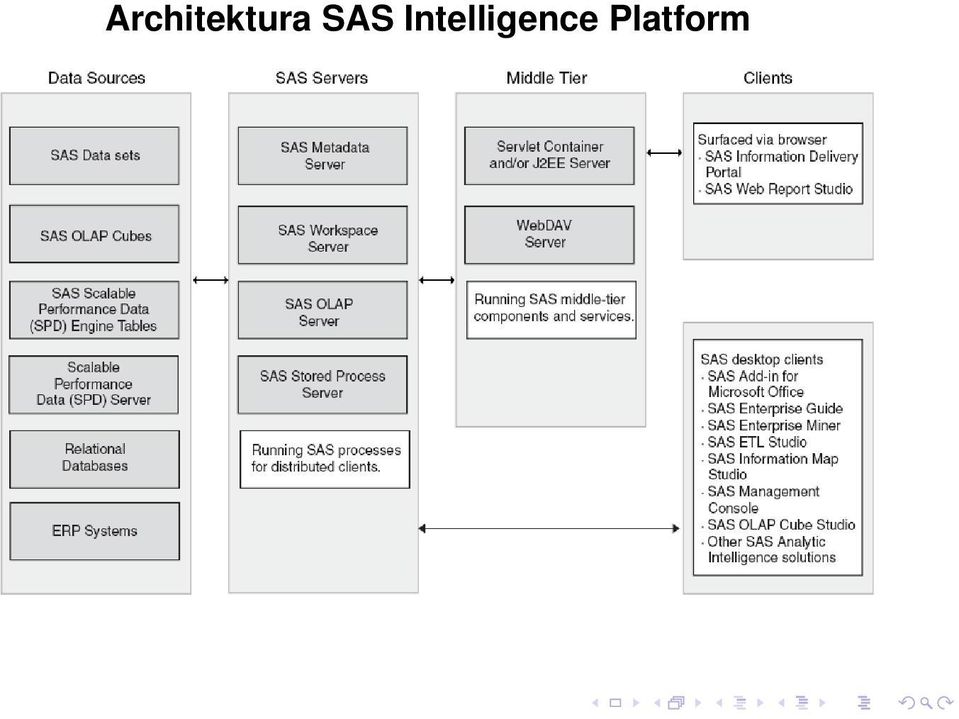Click SAS Enterprise Guide entry

[772, 409]
